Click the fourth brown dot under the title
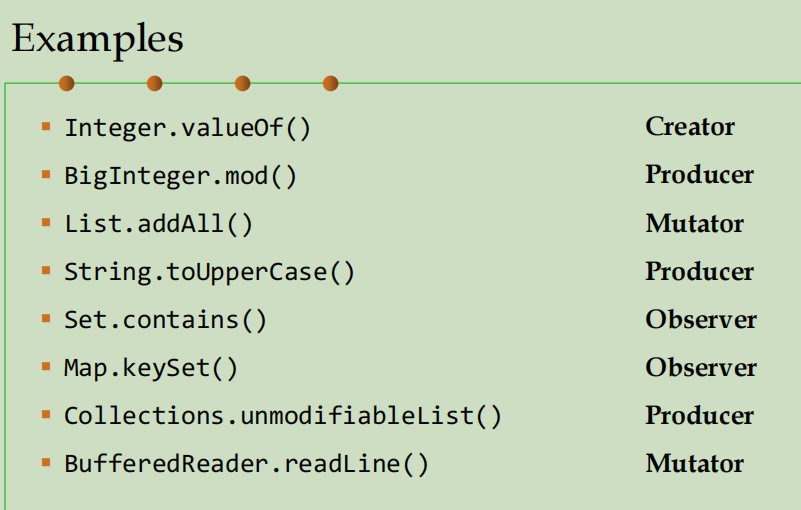801x510 pixels. (x=330, y=83)
